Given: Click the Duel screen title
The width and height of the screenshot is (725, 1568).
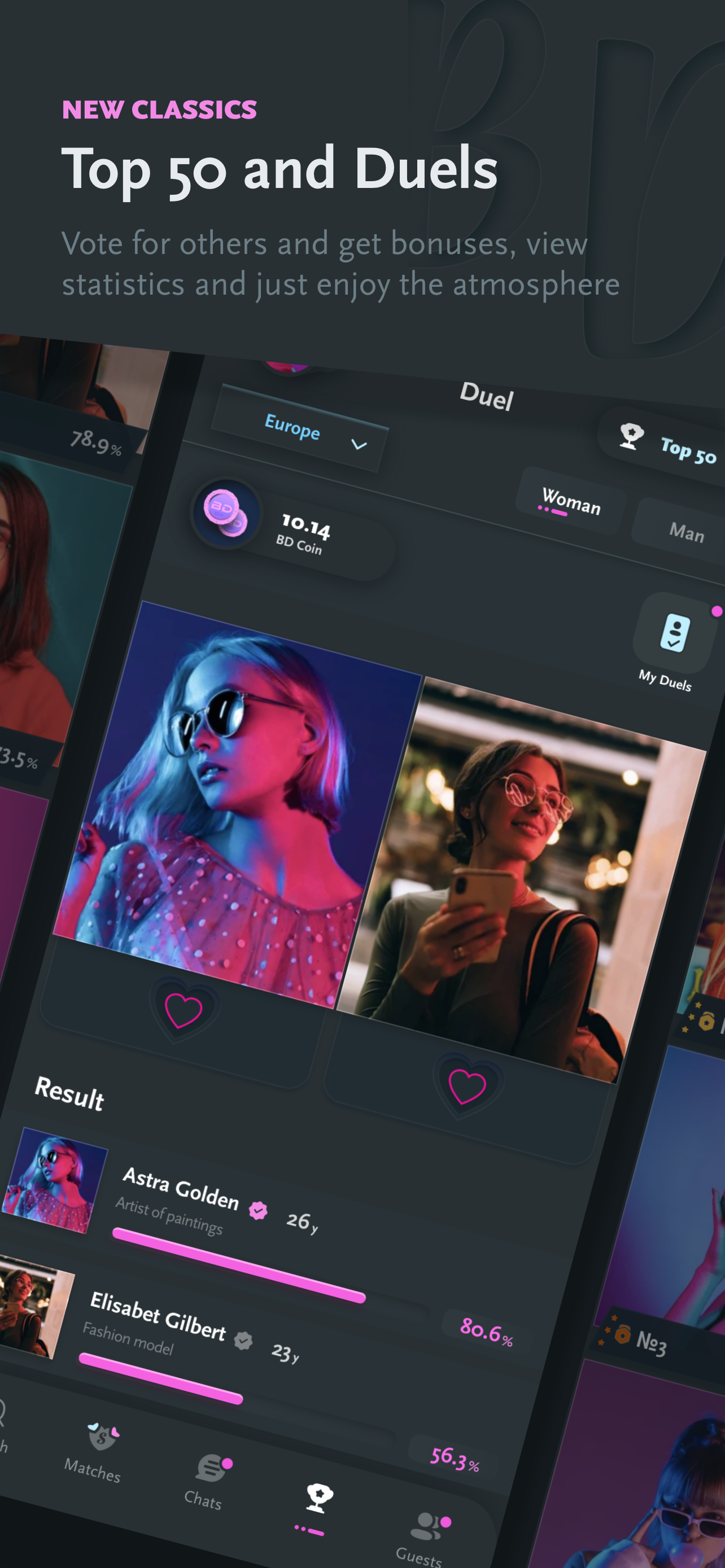Looking at the screenshot, I should (x=486, y=396).
